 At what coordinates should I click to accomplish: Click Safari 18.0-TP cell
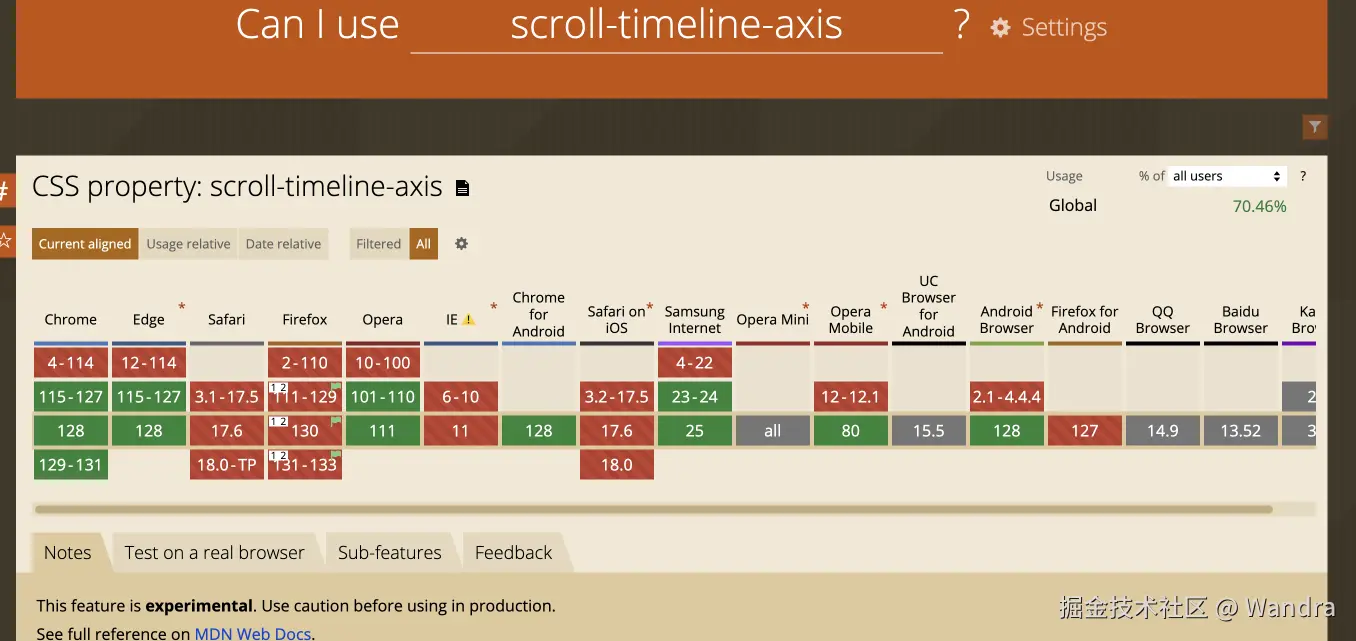[227, 465]
